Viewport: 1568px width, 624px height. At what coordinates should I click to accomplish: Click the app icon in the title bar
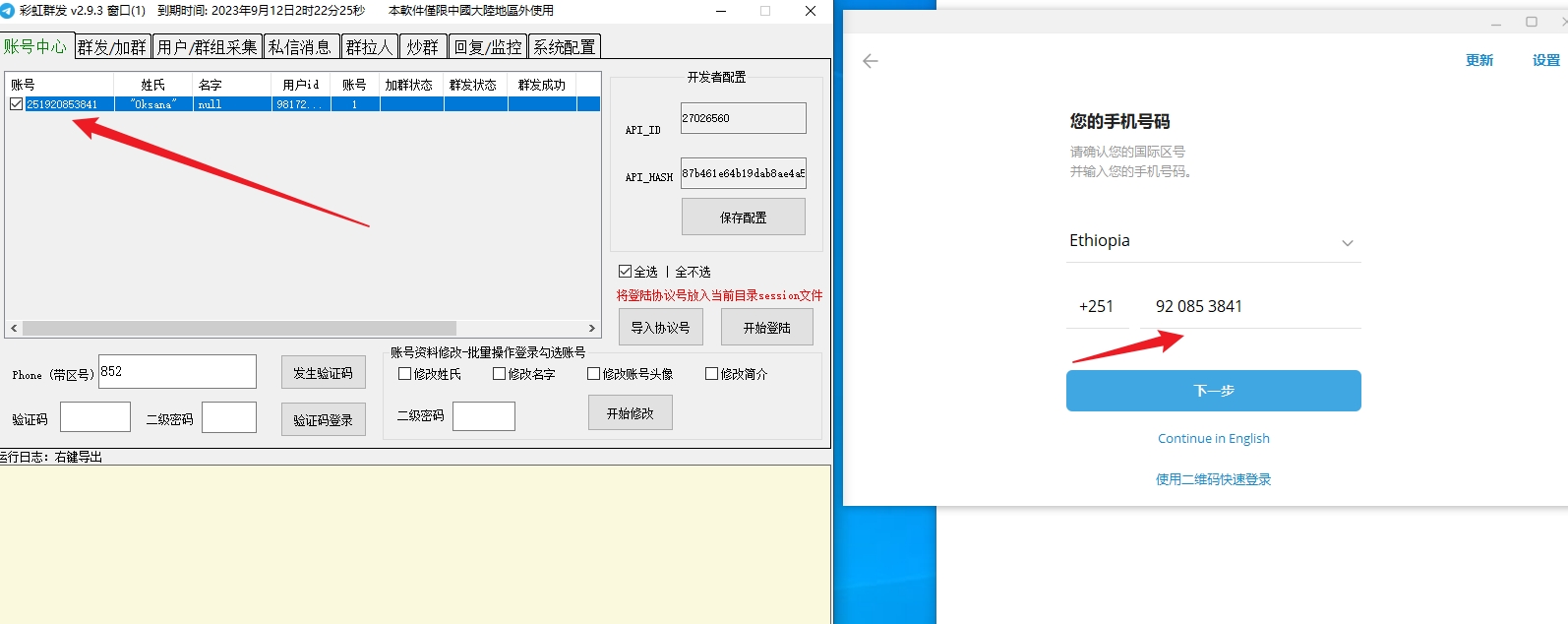click(9, 11)
